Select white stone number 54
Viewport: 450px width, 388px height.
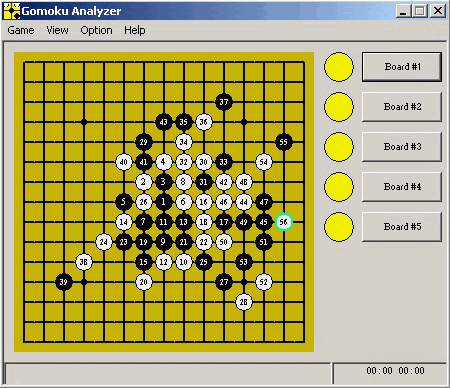pyautogui.click(x=264, y=162)
